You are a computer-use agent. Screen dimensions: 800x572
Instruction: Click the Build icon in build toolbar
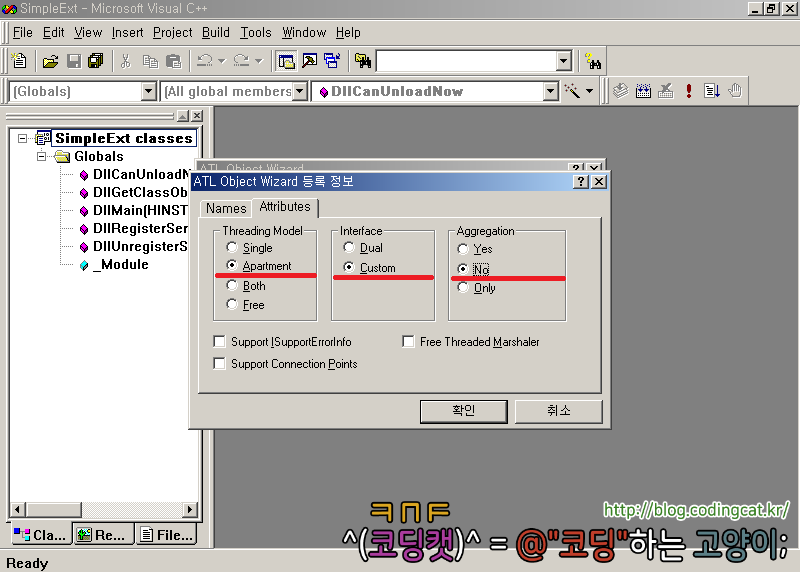(643, 91)
